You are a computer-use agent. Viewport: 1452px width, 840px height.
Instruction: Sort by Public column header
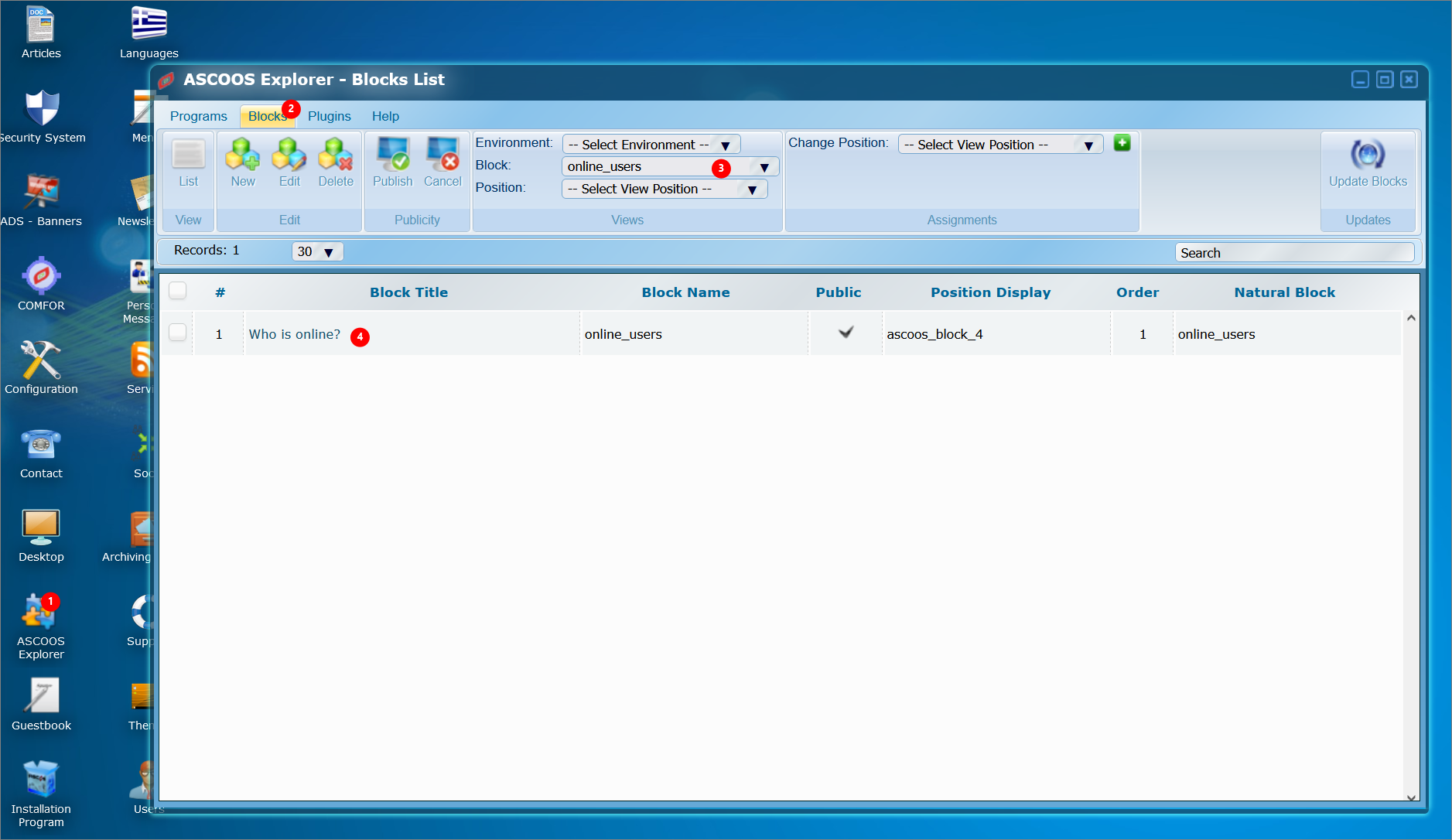click(838, 292)
